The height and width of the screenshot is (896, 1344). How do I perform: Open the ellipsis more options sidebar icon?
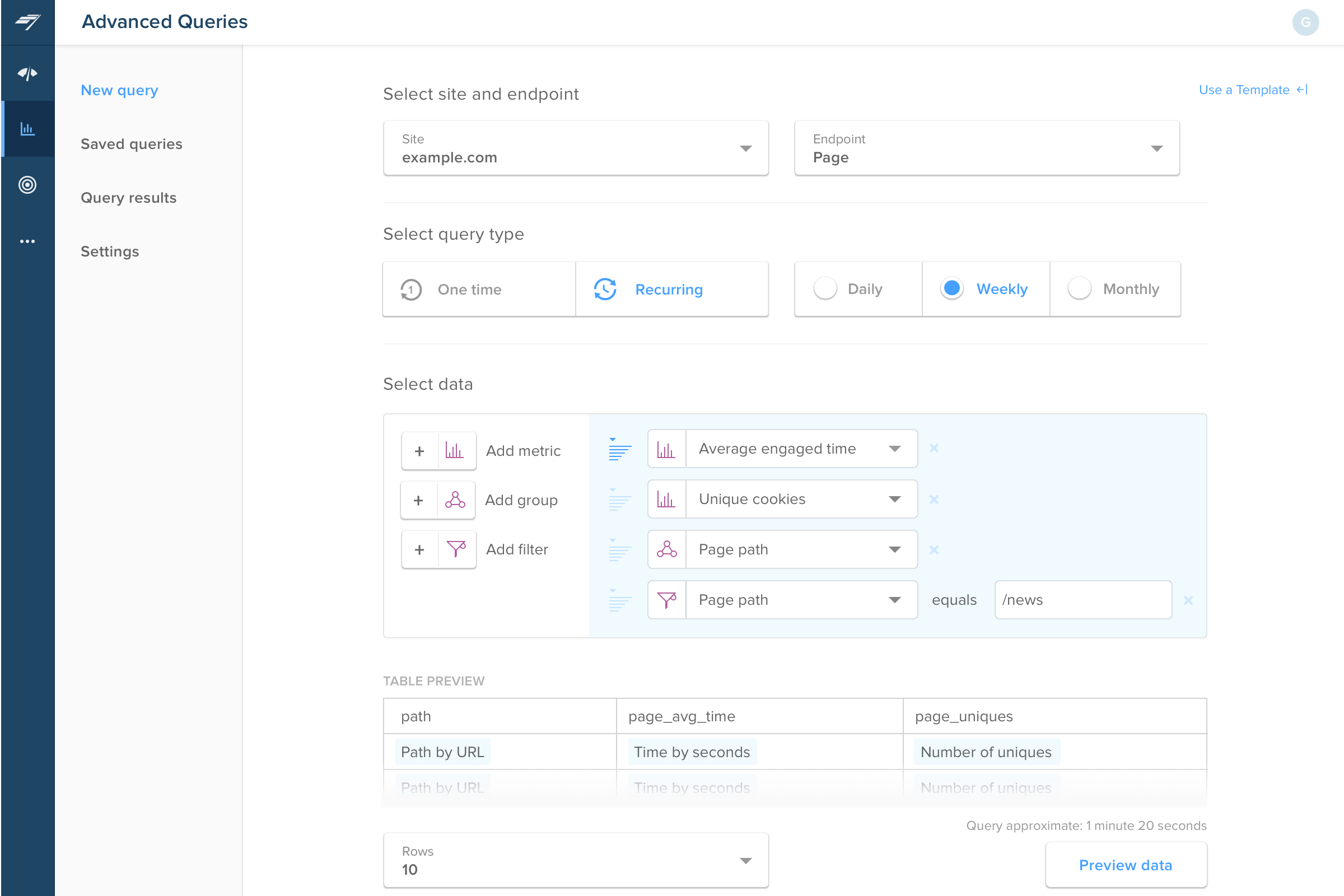click(27, 241)
